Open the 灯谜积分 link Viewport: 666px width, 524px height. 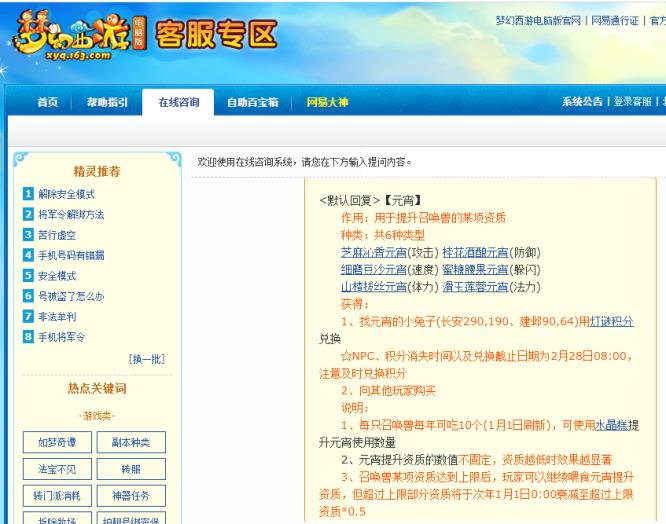point(612,321)
